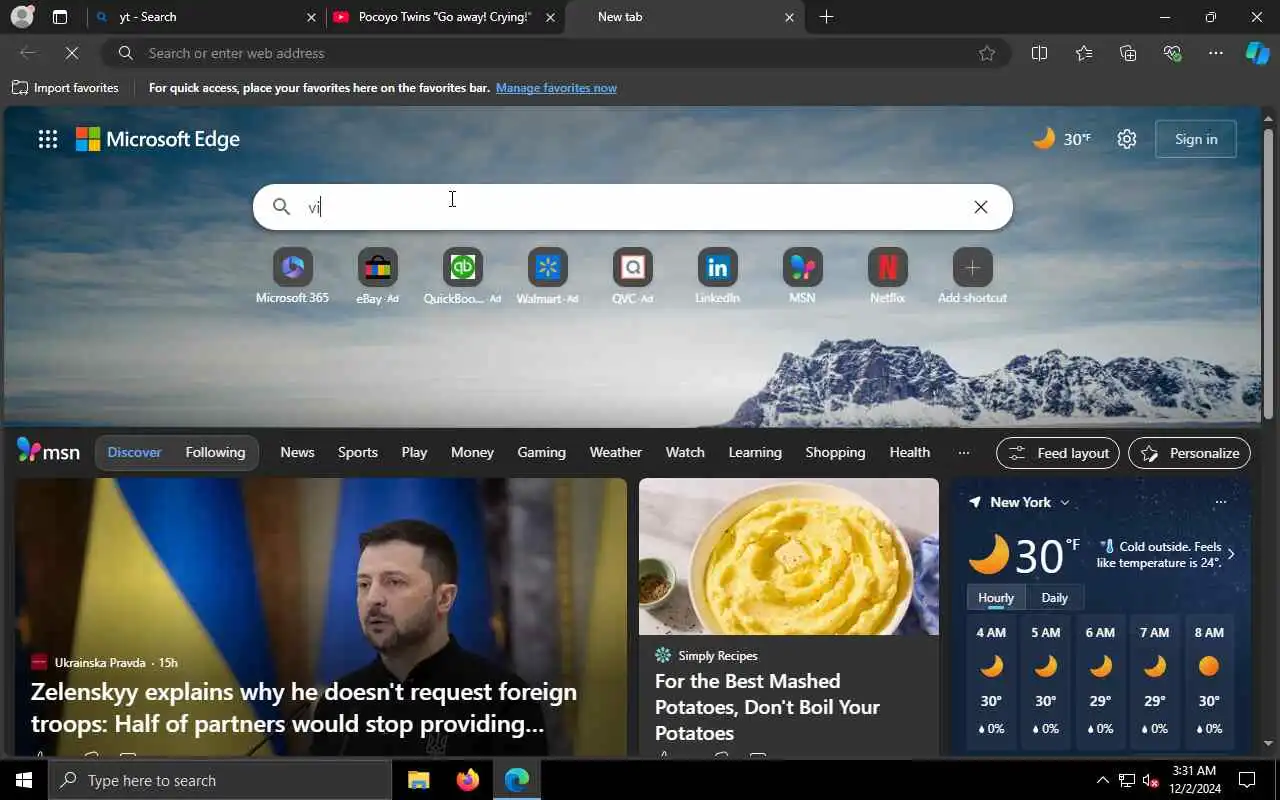Open tab actions menu icon

tap(60, 17)
